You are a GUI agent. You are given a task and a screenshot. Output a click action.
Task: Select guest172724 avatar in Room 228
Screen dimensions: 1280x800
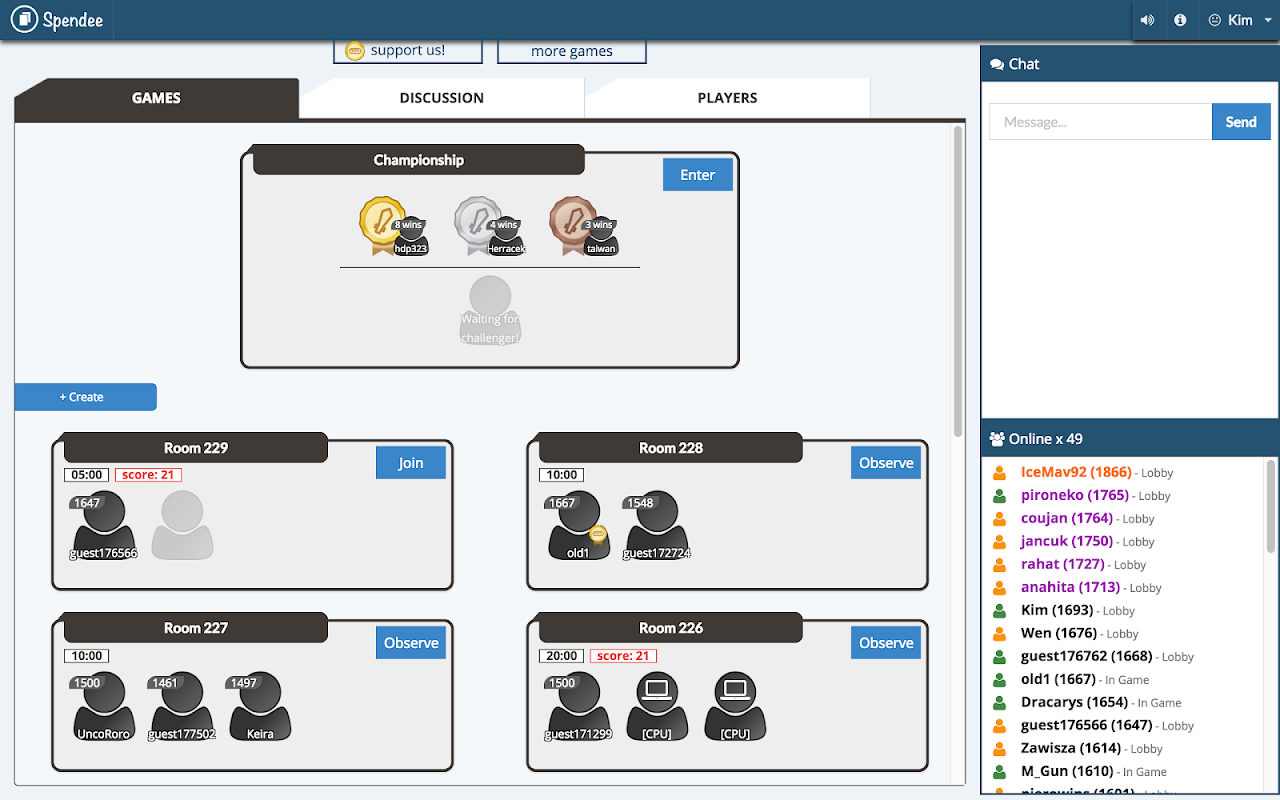click(x=657, y=525)
